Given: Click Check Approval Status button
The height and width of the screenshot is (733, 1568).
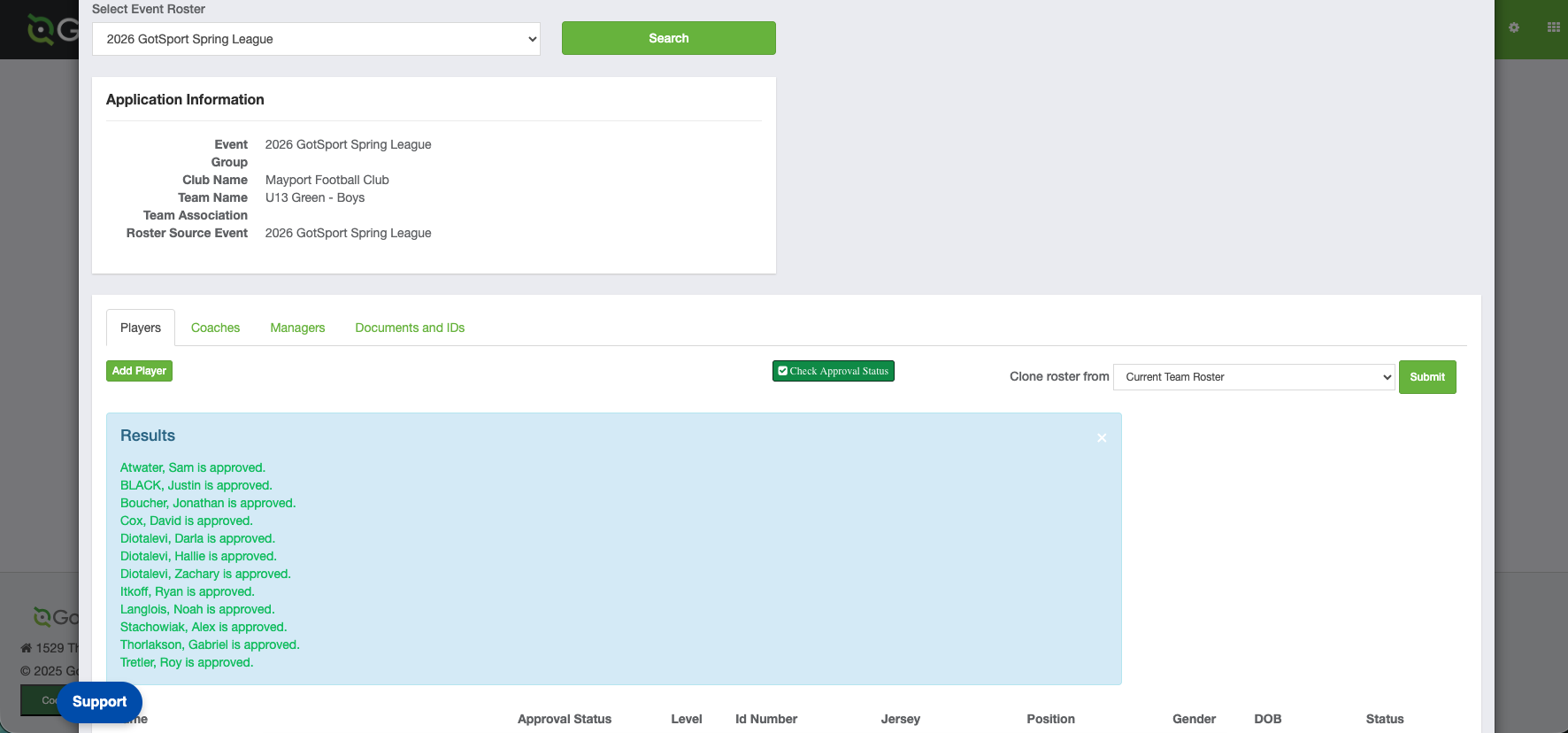Looking at the screenshot, I should pyautogui.click(x=833, y=371).
